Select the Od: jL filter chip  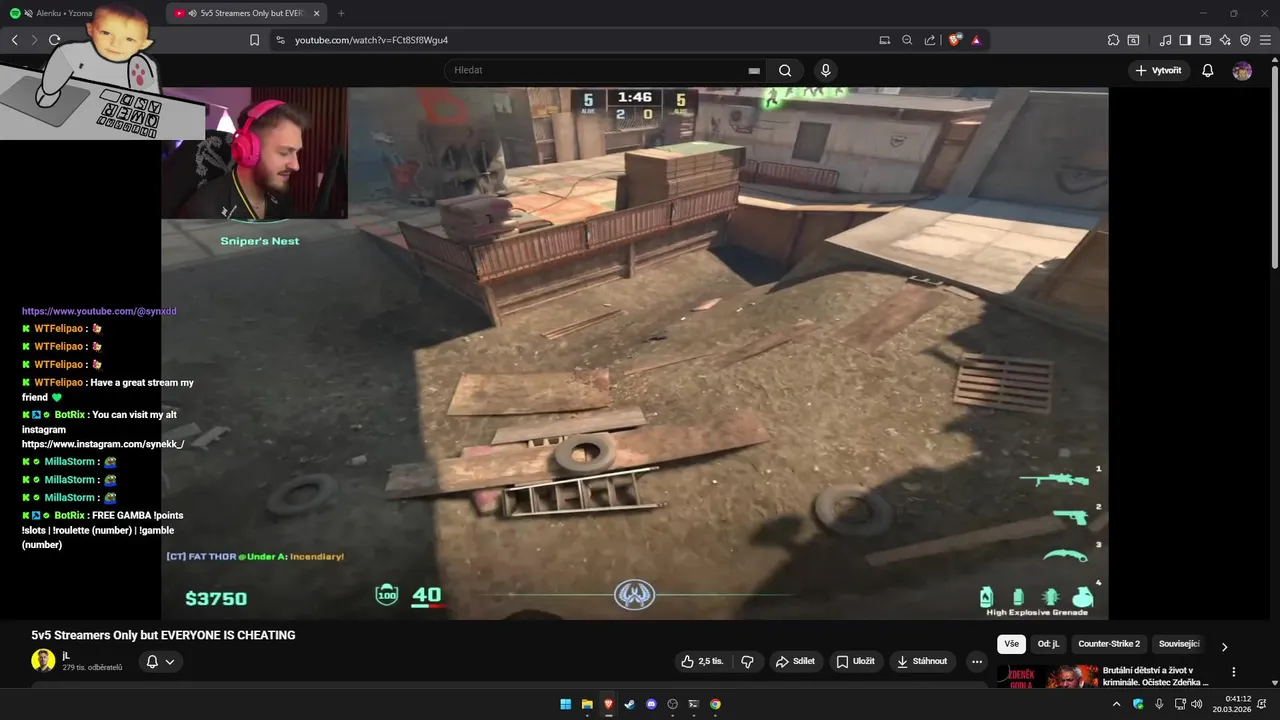[x=1048, y=645]
